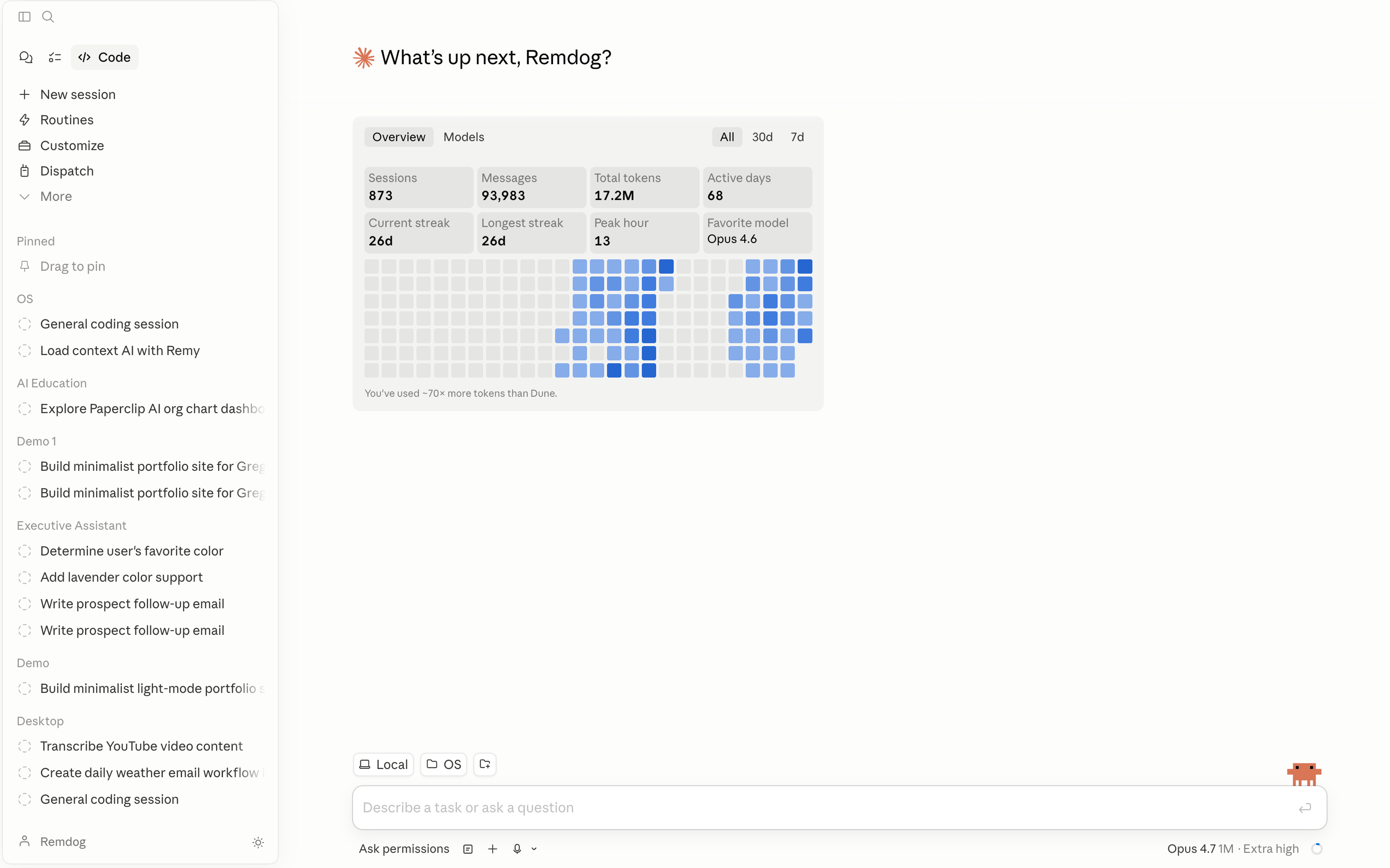Image resolution: width=1390 pixels, height=868 pixels.
Task: Switch to the Models tab
Action: pos(463,137)
